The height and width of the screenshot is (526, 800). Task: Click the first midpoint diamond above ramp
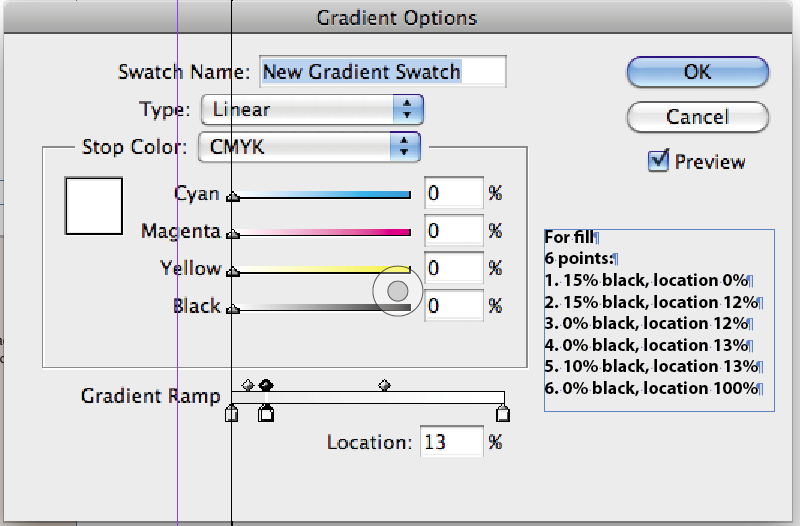click(247, 385)
